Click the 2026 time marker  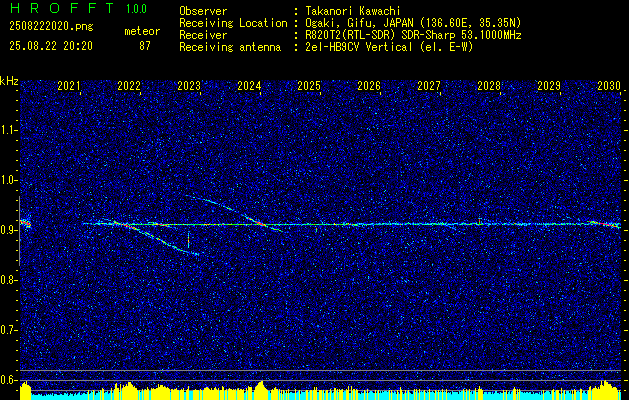click(x=369, y=86)
